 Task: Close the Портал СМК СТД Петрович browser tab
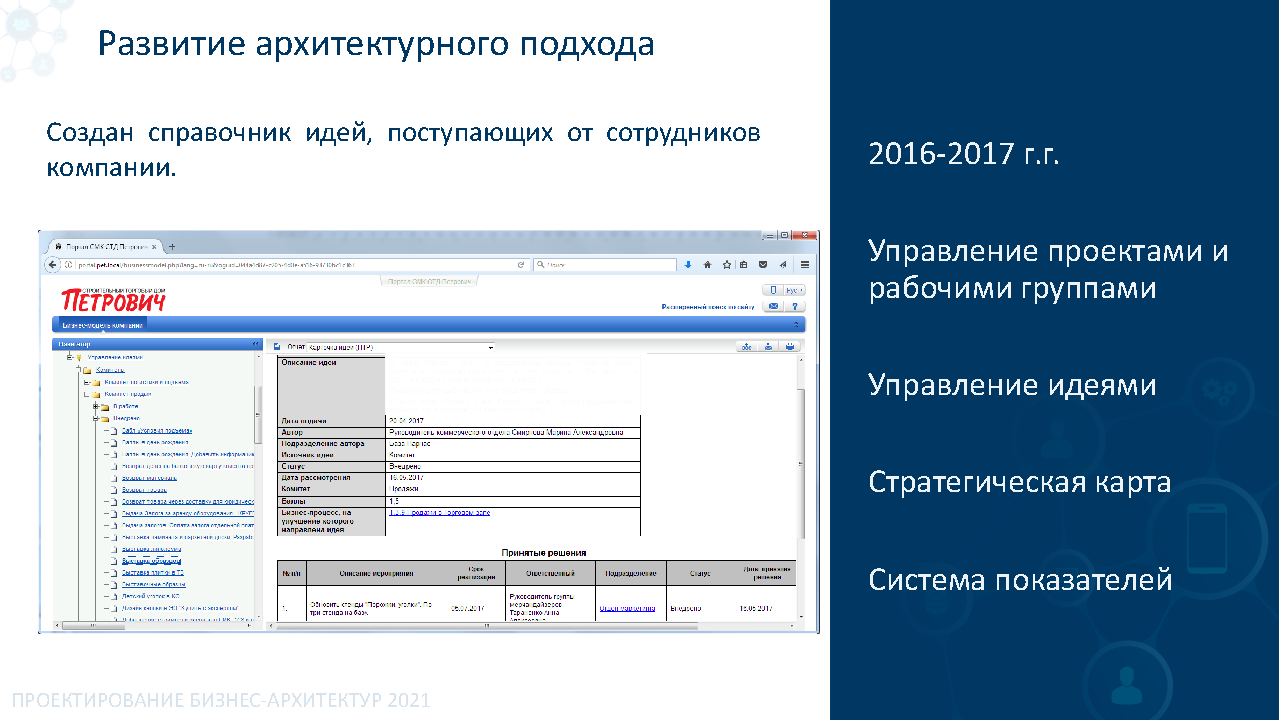click(x=154, y=247)
